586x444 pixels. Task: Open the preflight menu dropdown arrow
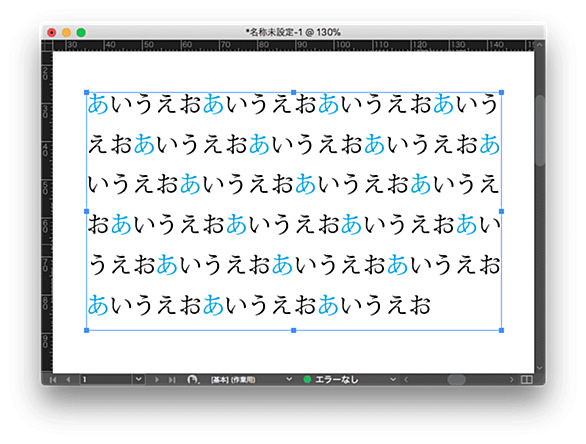(x=393, y=380)
